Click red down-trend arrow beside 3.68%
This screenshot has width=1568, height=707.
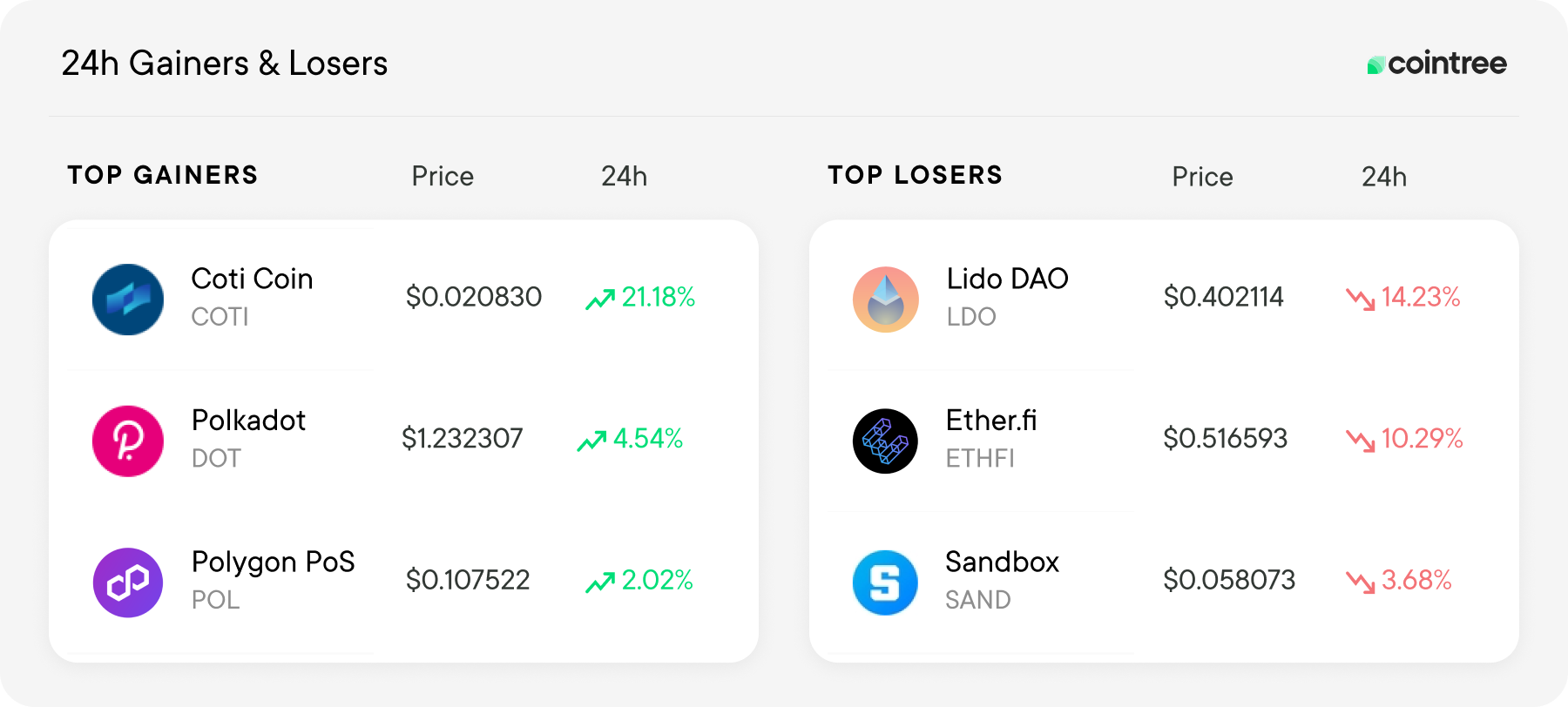pyautogui.click(x=1360, y=582)
